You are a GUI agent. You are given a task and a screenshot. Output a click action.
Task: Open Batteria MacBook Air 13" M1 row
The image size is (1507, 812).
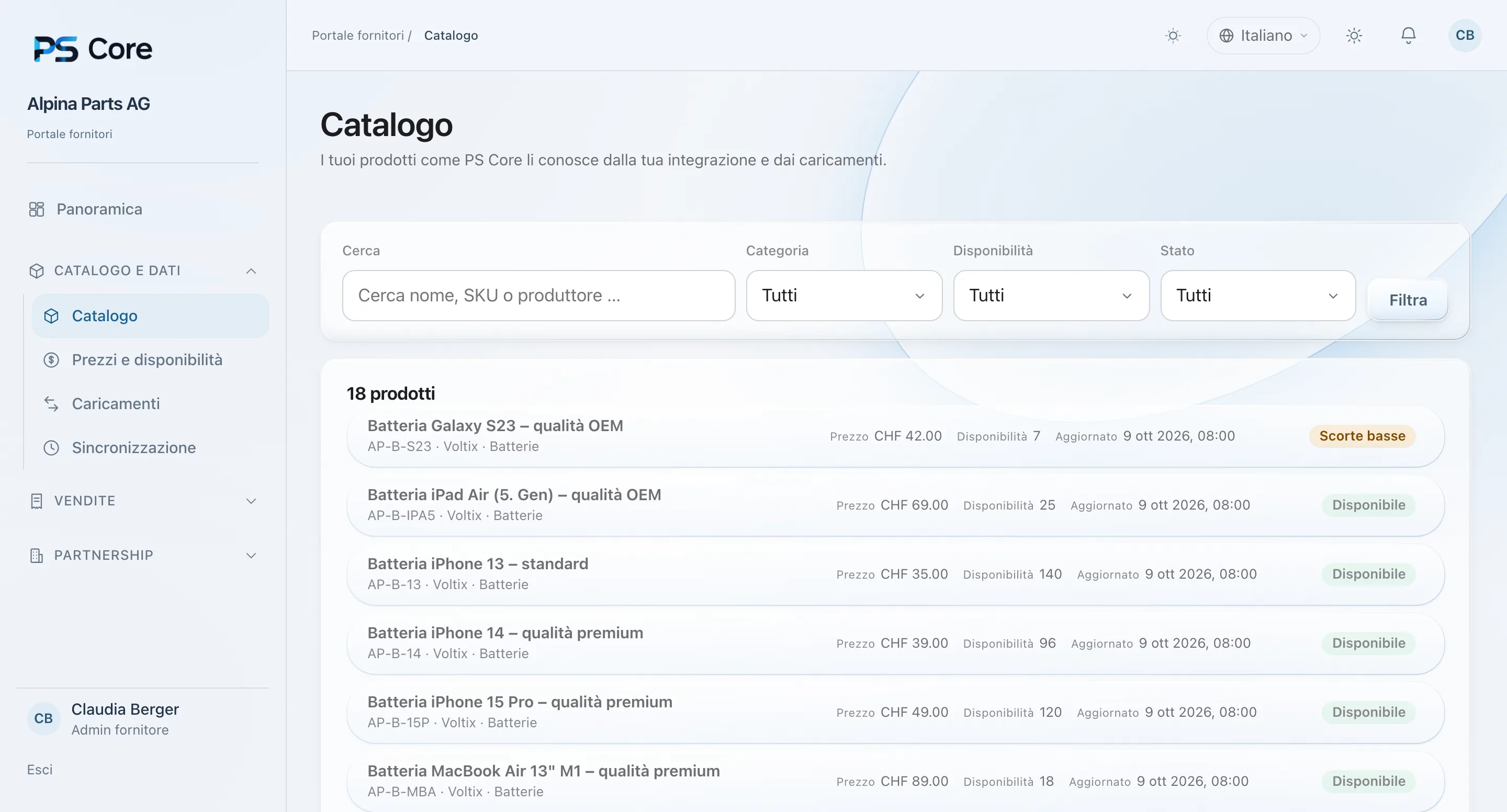coord(895,781)
